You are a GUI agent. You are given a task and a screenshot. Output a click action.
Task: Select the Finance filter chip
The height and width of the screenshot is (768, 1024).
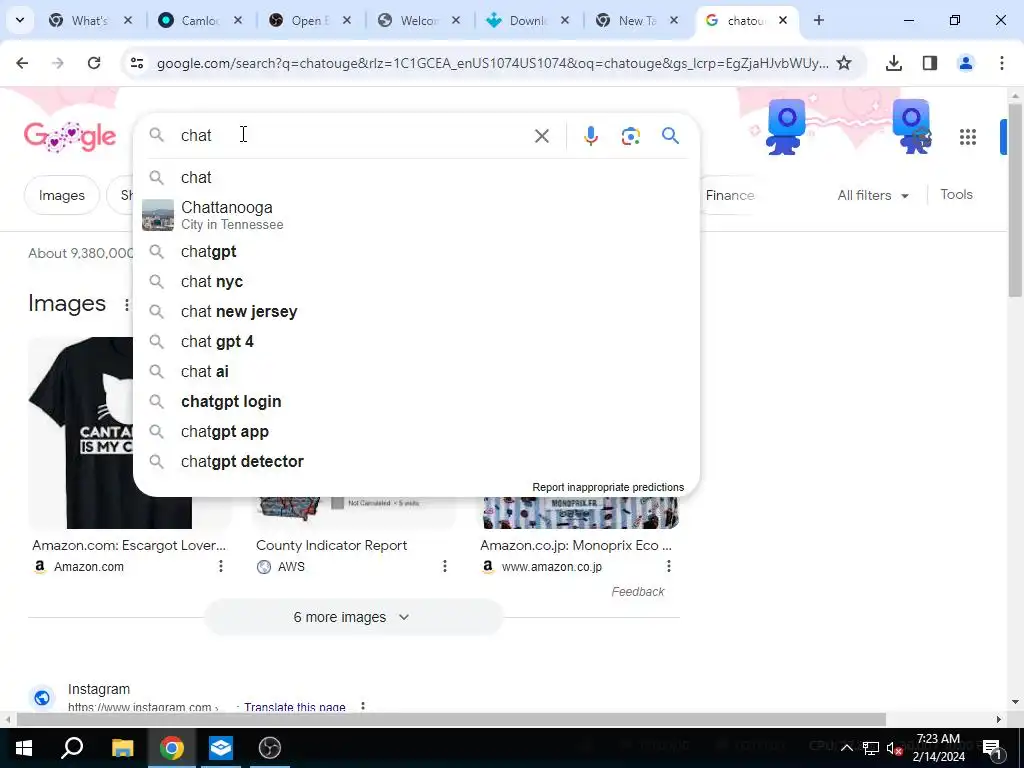729,195
